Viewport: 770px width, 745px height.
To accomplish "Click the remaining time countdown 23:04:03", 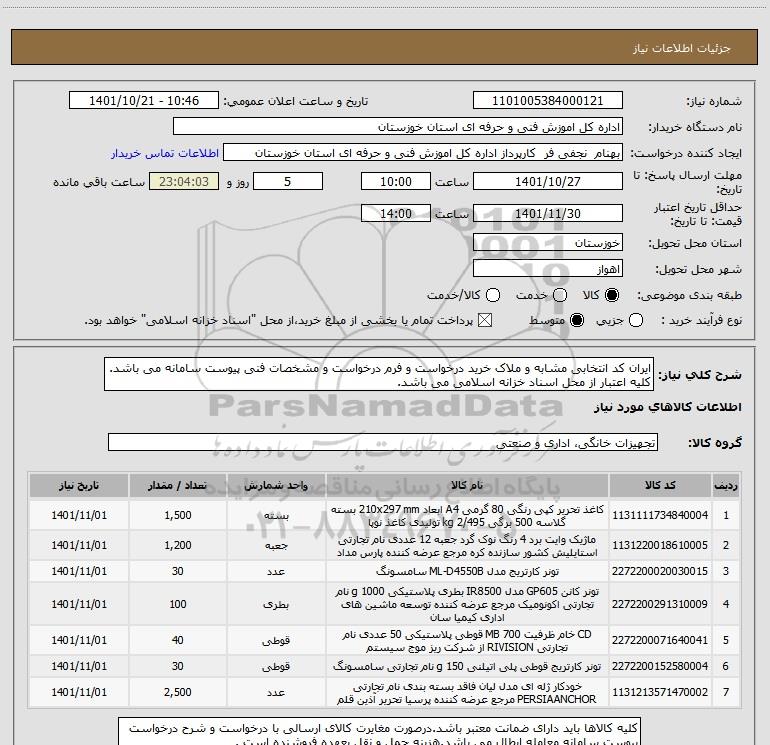I will [184, 182].
